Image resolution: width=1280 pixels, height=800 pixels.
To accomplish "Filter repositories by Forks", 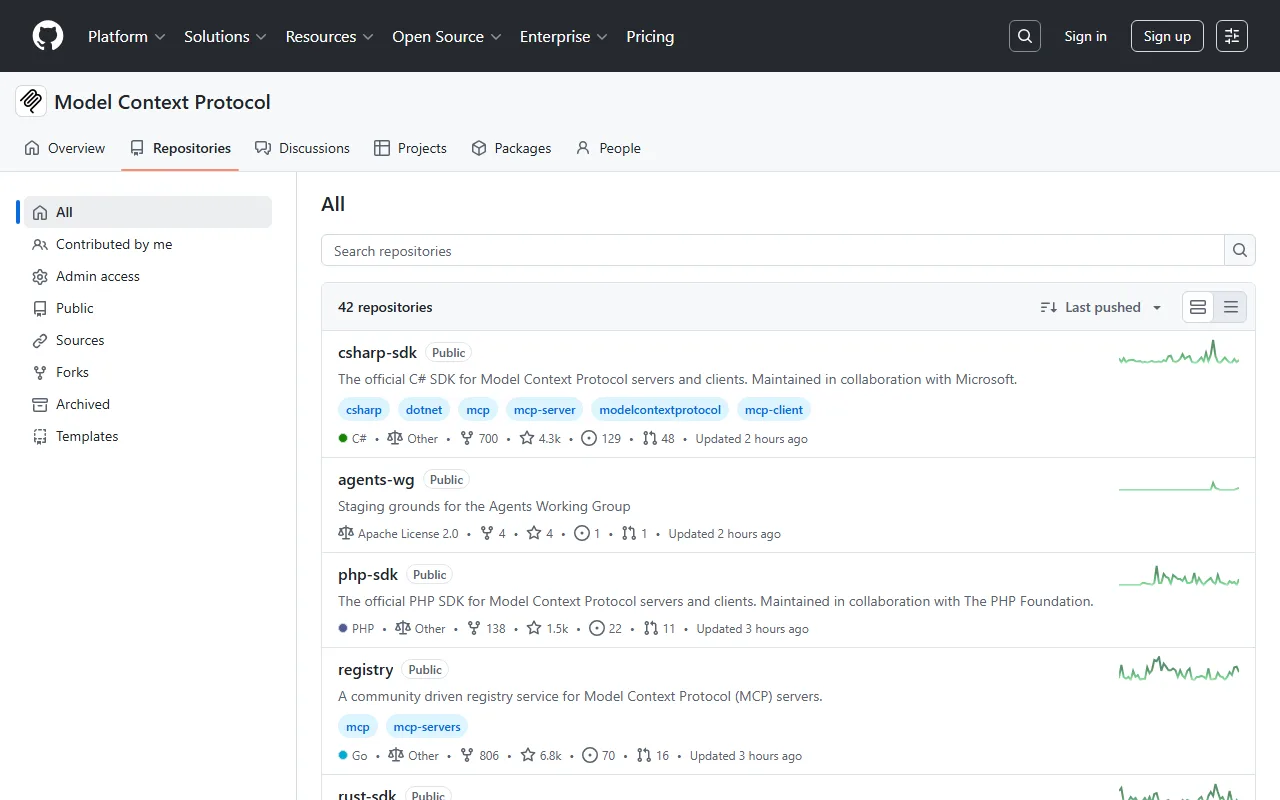I will (x=148, y=372).
